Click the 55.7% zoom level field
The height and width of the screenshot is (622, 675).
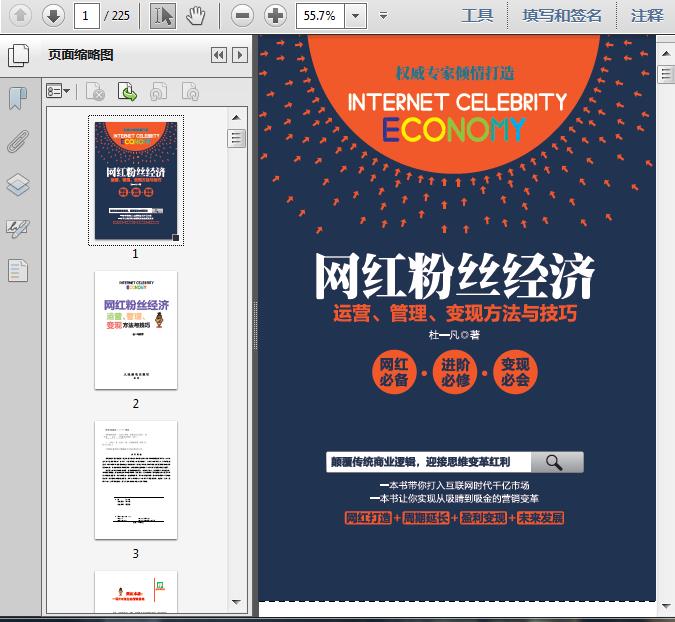click(320, 16)
